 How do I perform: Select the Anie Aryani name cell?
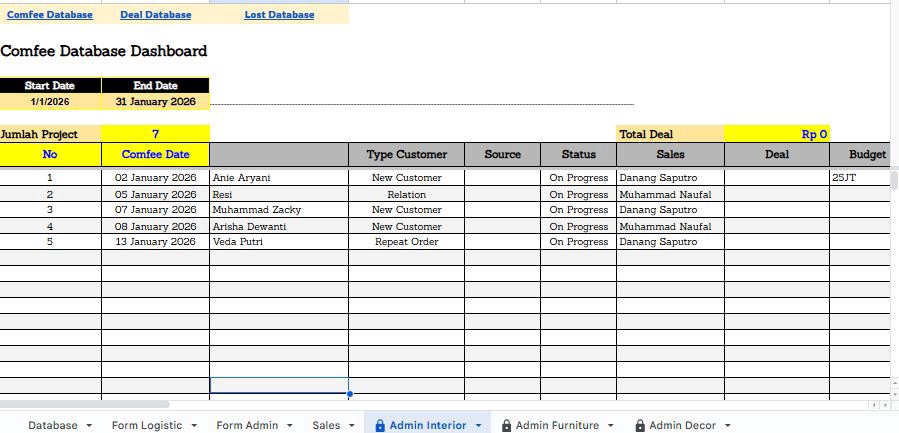278,178
